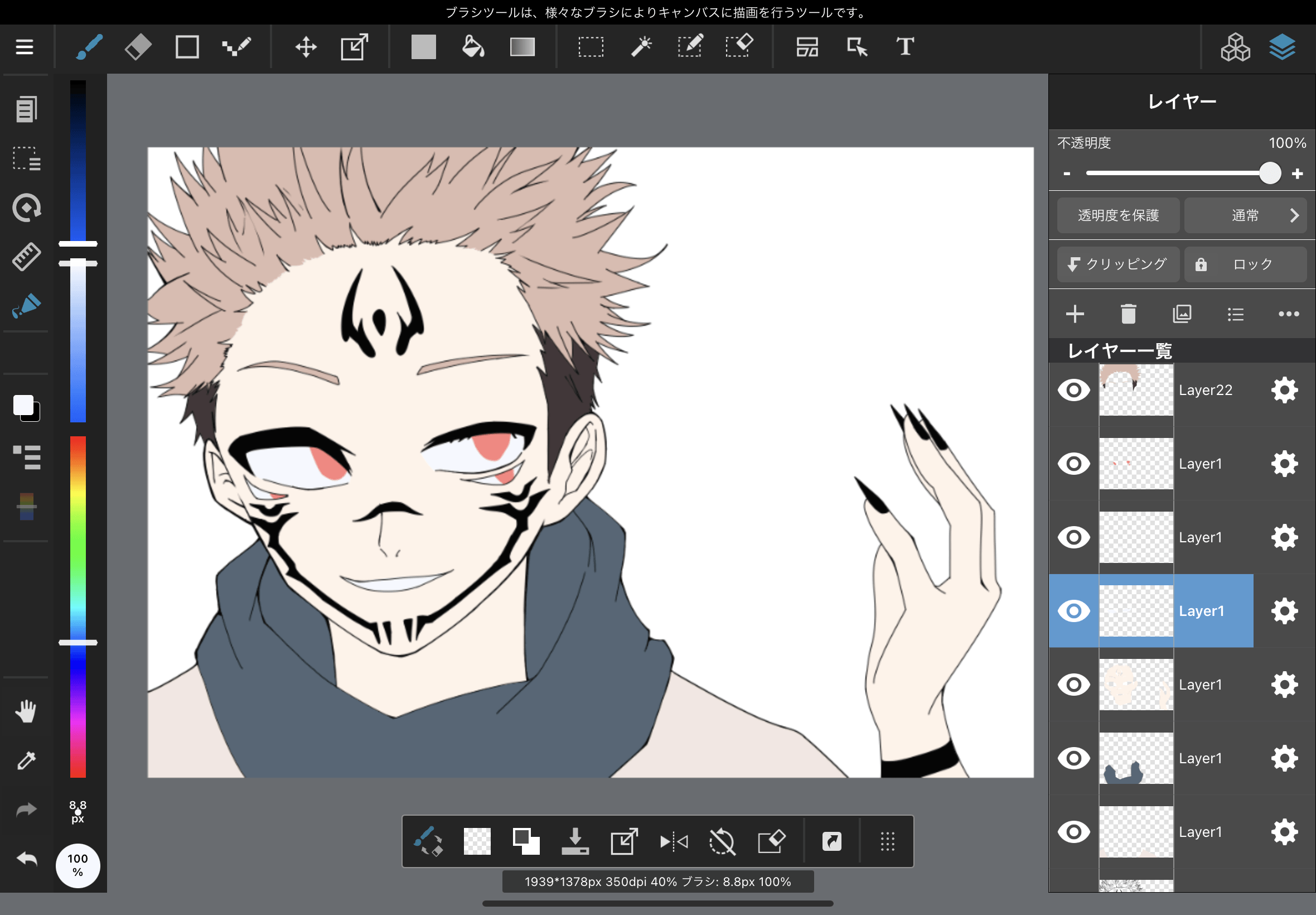Select Layer22 thumbnail
The image size is (1316, 915).
[1135, 390]
